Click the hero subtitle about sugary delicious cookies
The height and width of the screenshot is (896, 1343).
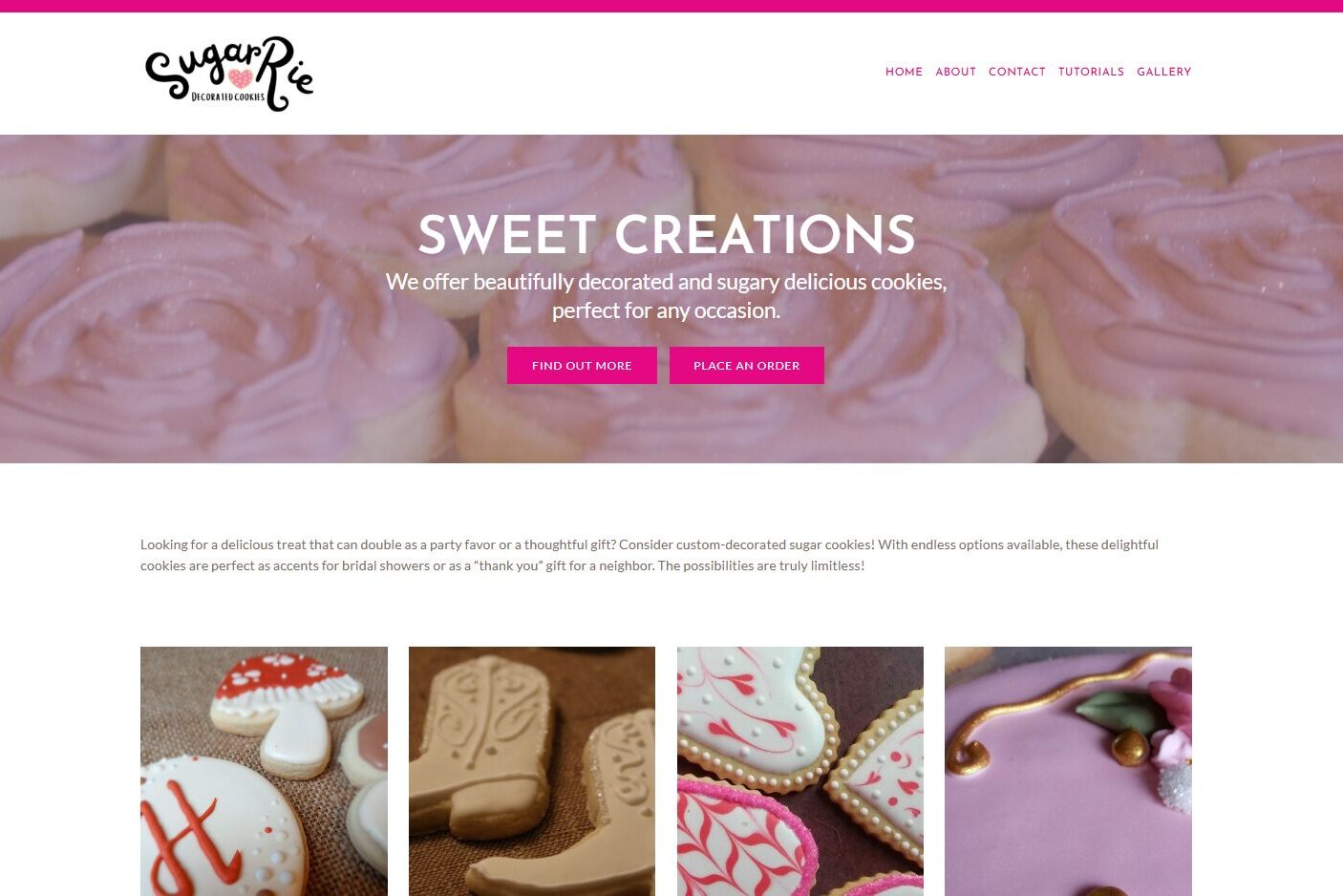click(x=667, y=296)
